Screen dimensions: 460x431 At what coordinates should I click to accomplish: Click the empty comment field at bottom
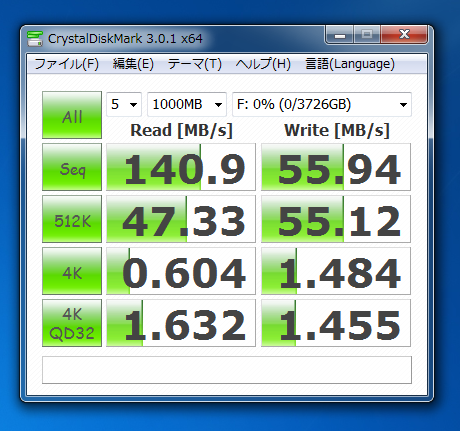coord(227,370)
